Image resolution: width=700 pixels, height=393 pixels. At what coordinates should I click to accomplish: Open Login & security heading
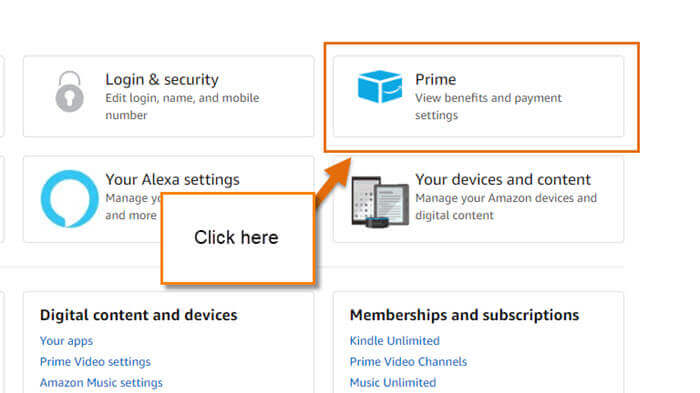coord(162,79)
